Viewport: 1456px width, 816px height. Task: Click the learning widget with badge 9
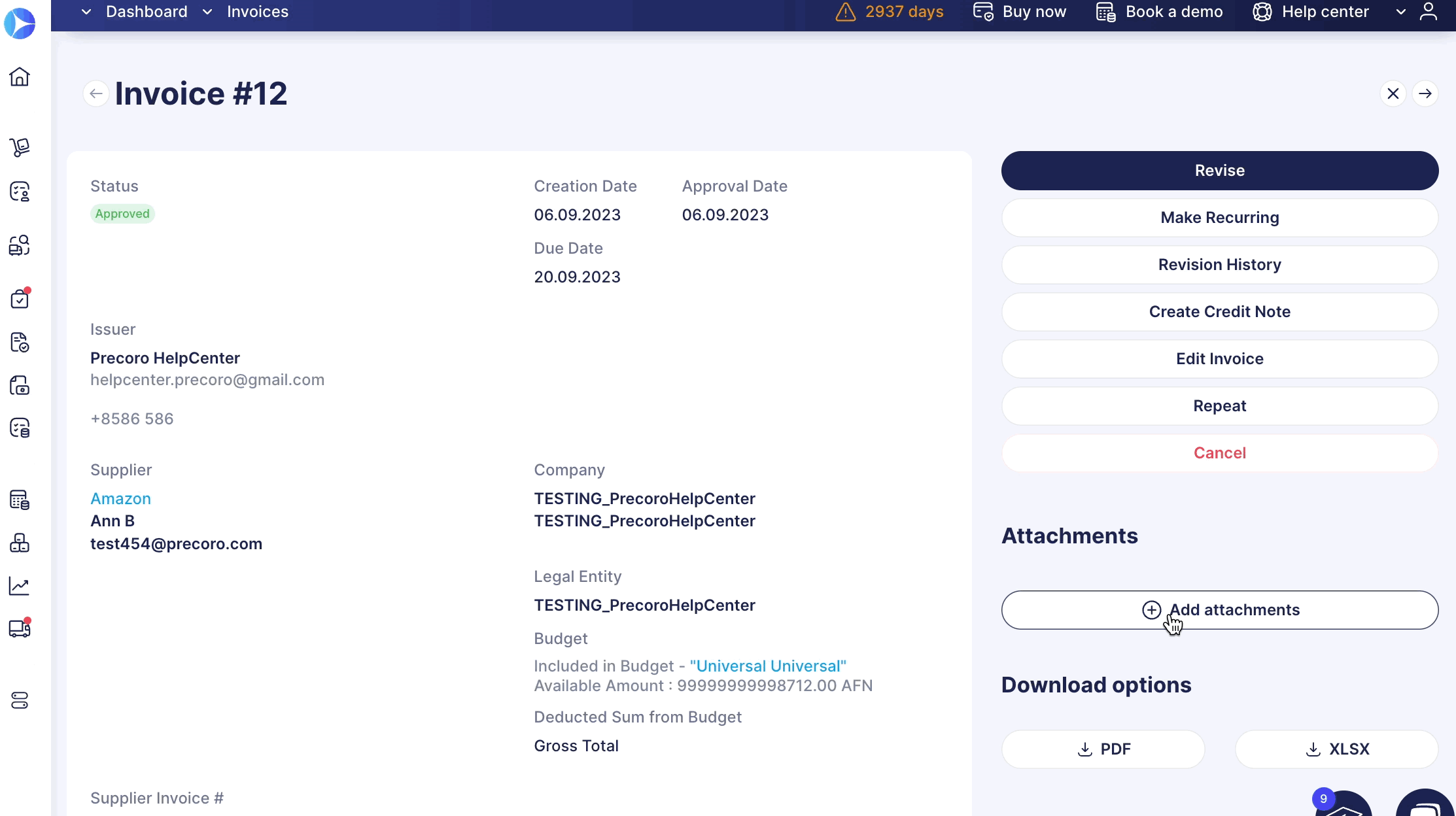(1343, 803)
